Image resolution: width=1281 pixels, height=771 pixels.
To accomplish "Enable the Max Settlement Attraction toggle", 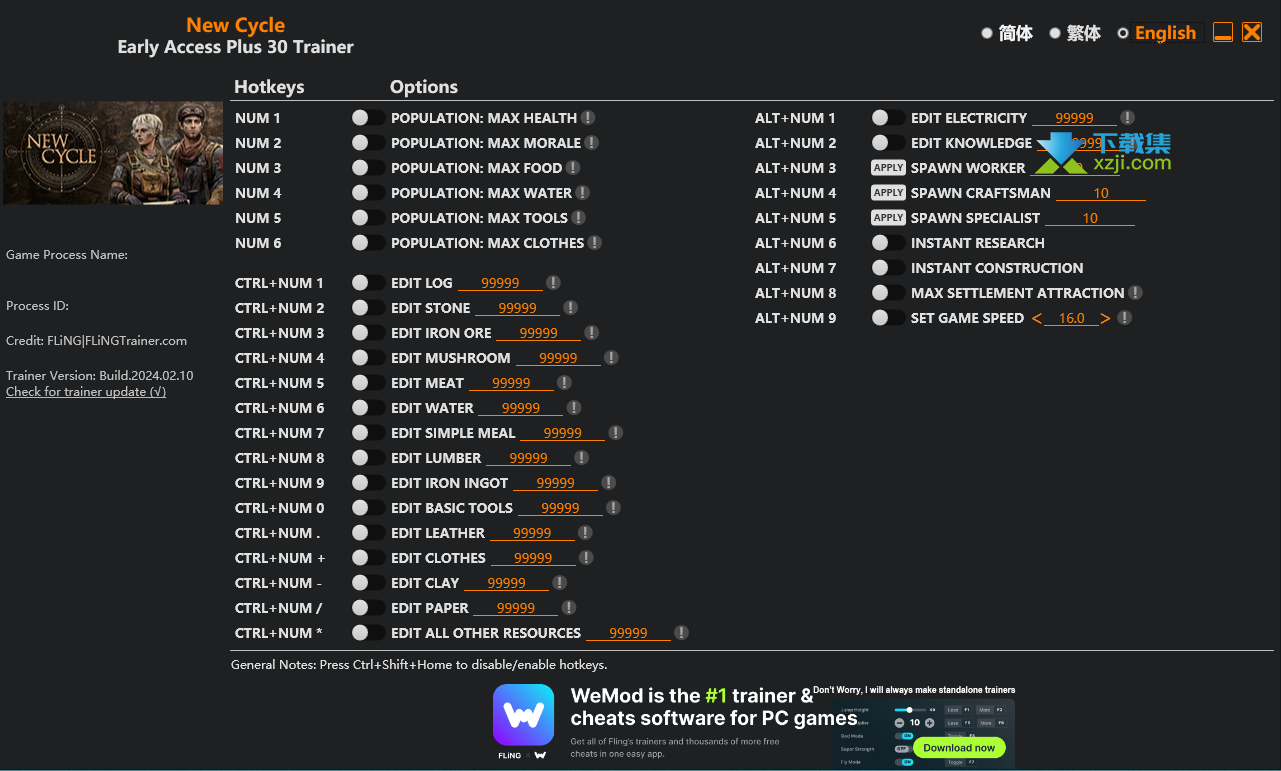I will [887, 293].
